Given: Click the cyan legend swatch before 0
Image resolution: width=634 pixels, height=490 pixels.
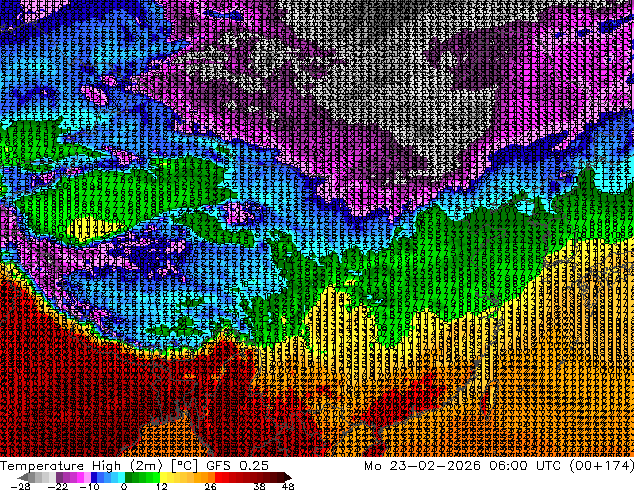Looking at the screenshot, I should tap(121, 477).
